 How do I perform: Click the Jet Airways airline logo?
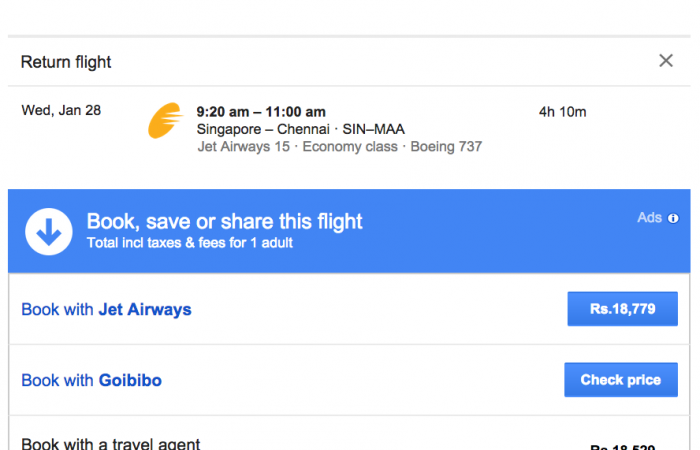[x=166, y=121]
